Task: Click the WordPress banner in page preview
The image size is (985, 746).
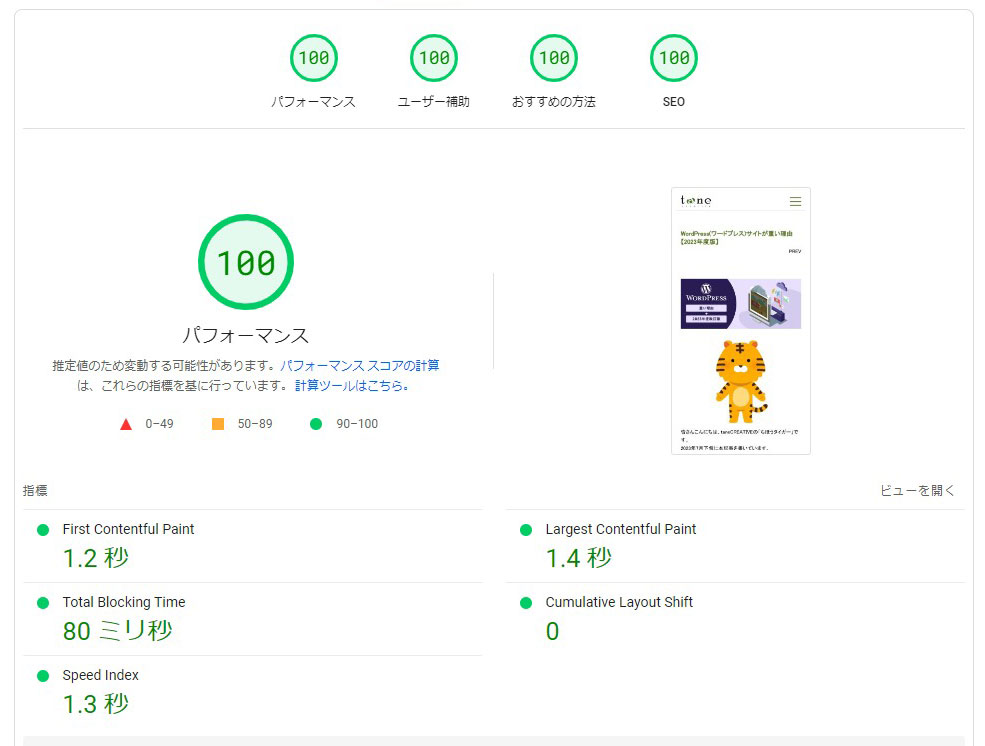Action: (x=740, y=304)
